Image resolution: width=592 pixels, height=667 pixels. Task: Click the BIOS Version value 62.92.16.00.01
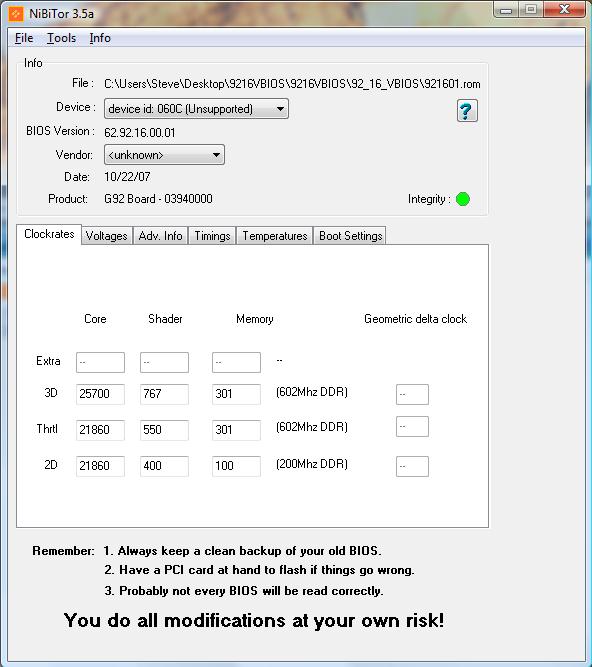pos(139,133)
